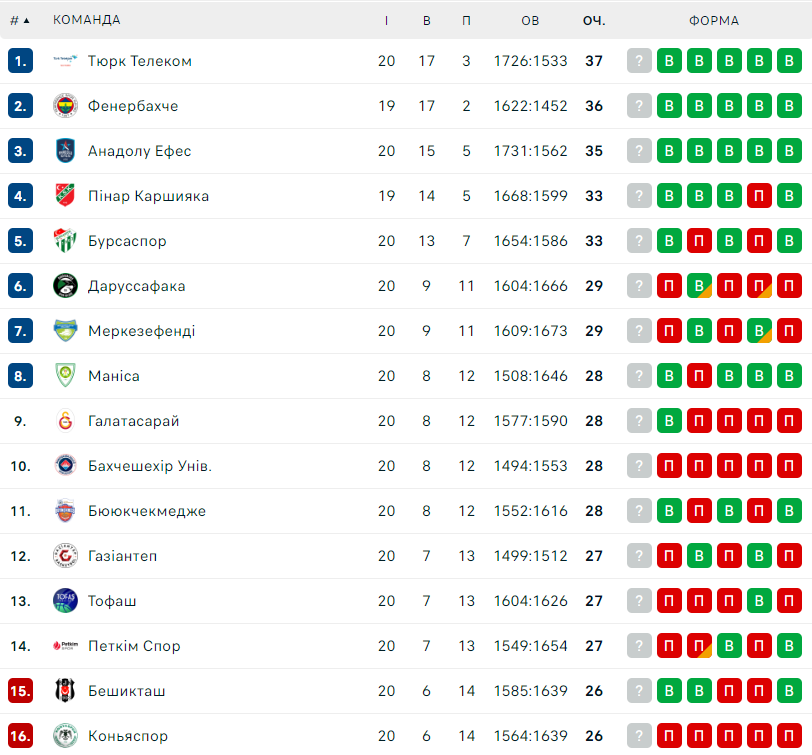
Task: Click the Бешикташ eagle logo
Action: click(65, 690)
